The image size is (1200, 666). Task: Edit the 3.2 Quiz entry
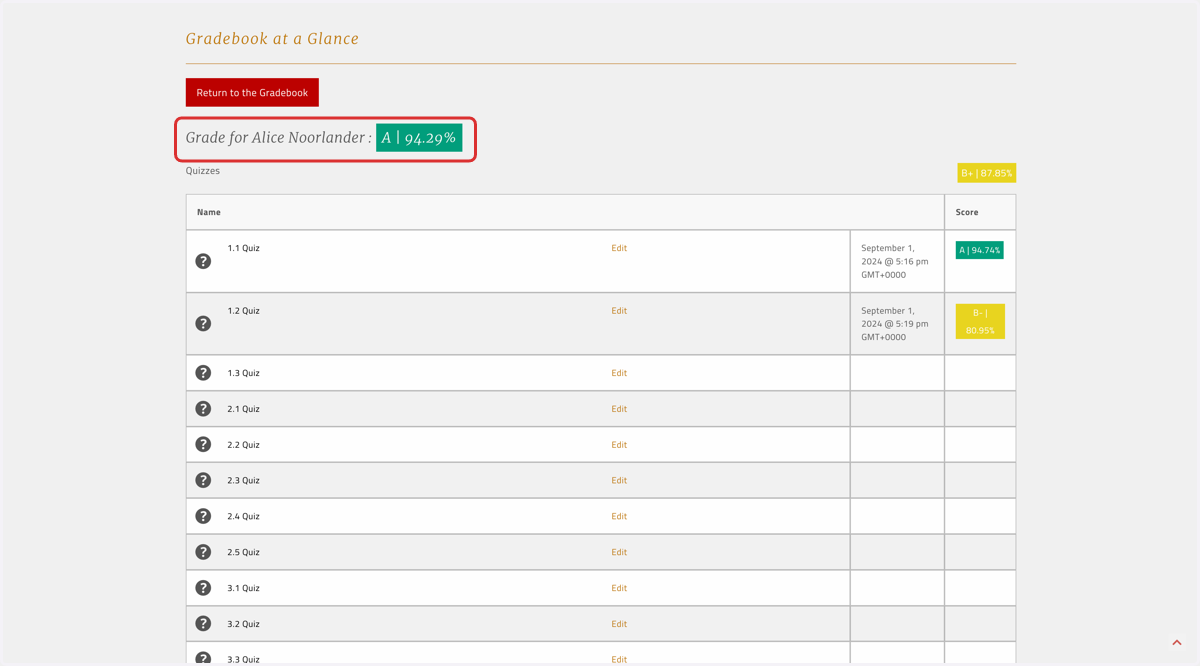click(619, 624)
